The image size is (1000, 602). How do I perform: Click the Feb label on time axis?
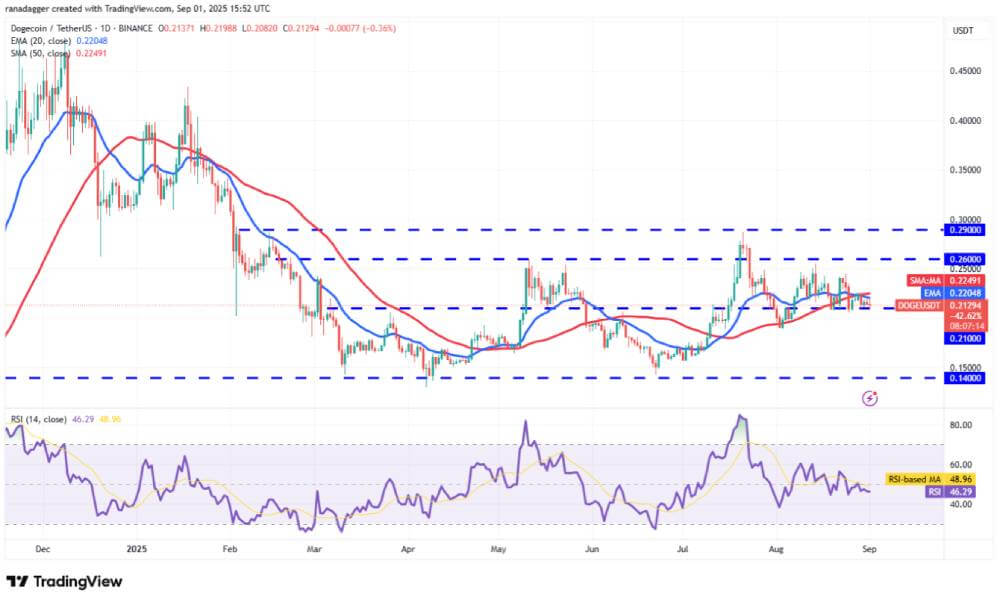coord(230,549)
